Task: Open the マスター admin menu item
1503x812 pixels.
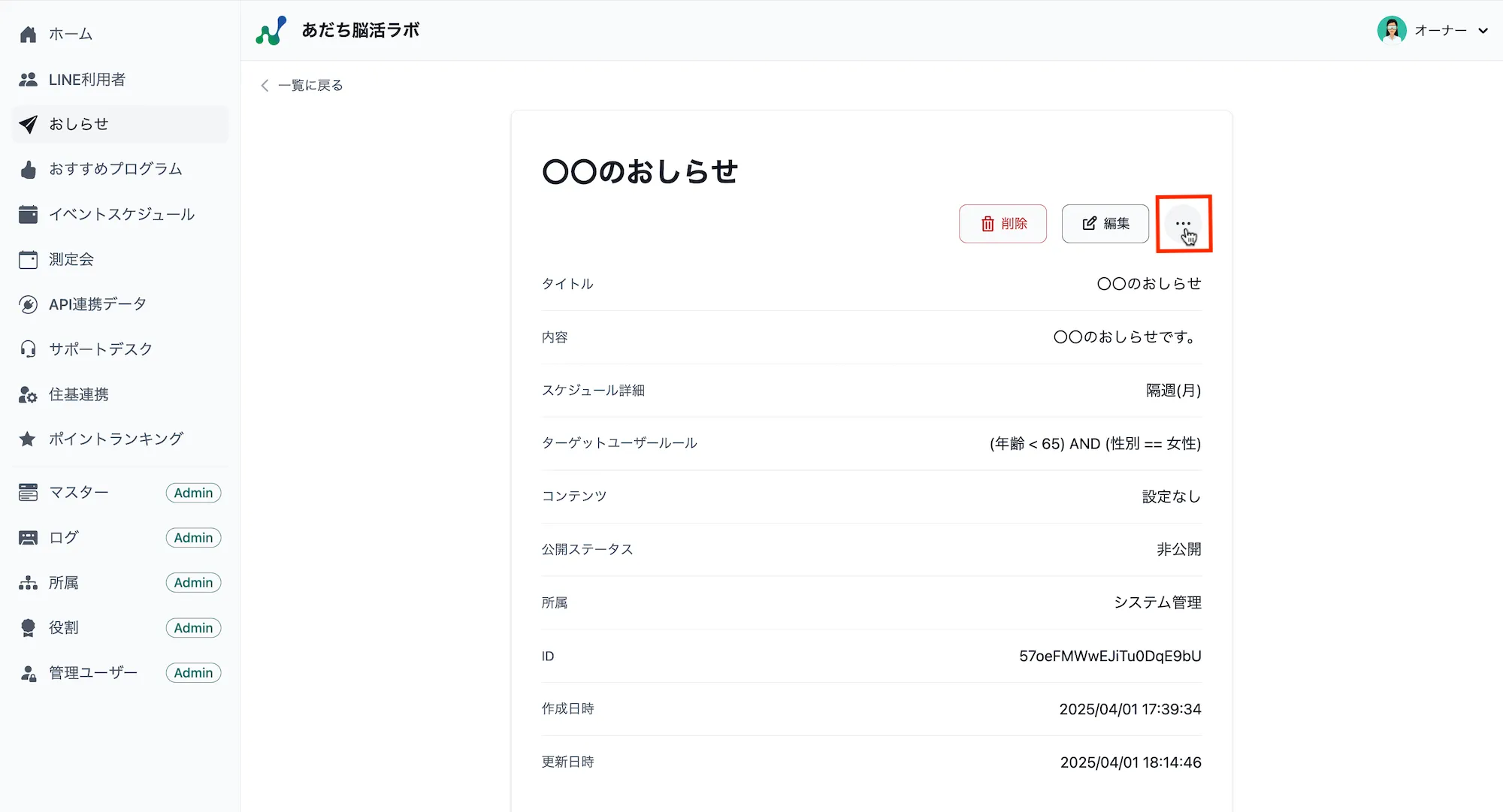Action: (79, 493)
